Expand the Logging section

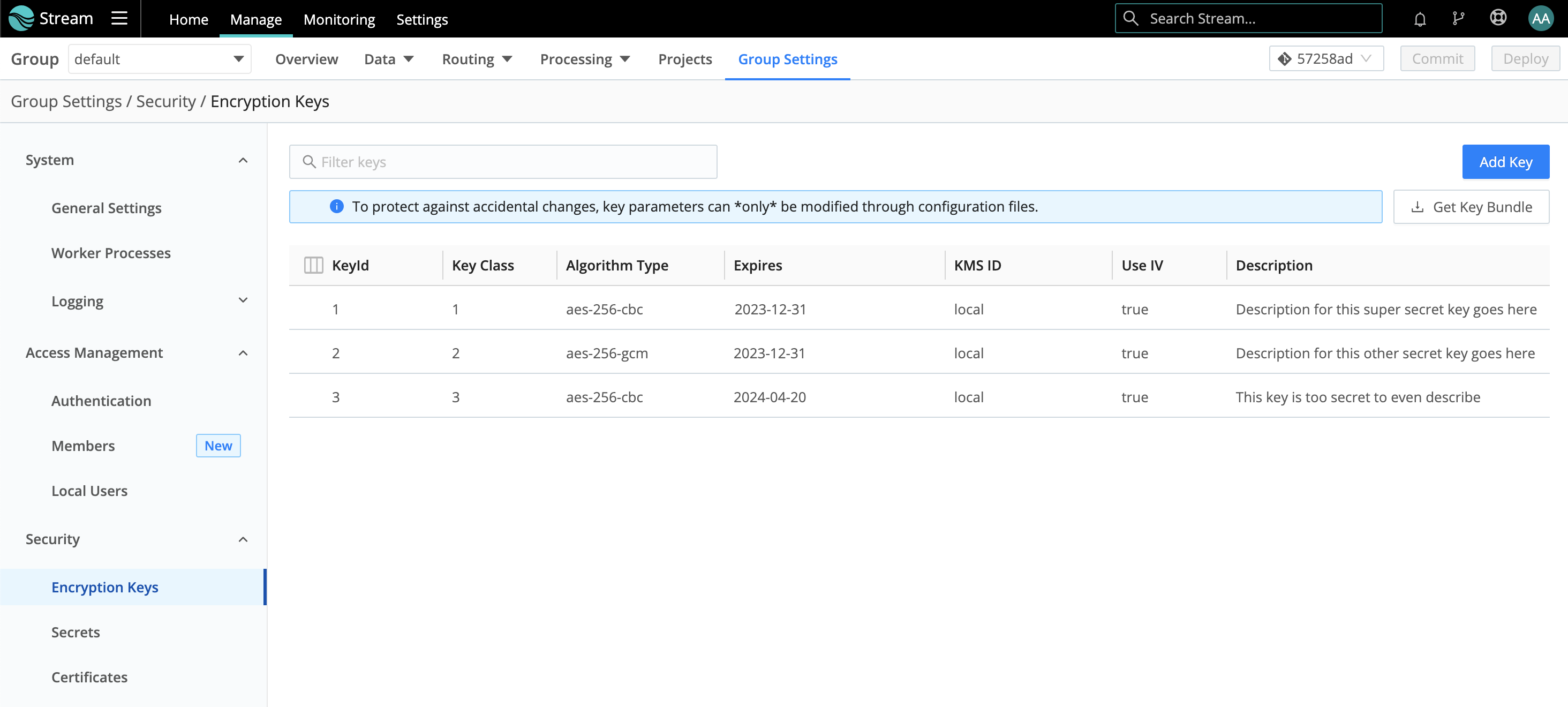pyautogui.click(x=243, y=300)
